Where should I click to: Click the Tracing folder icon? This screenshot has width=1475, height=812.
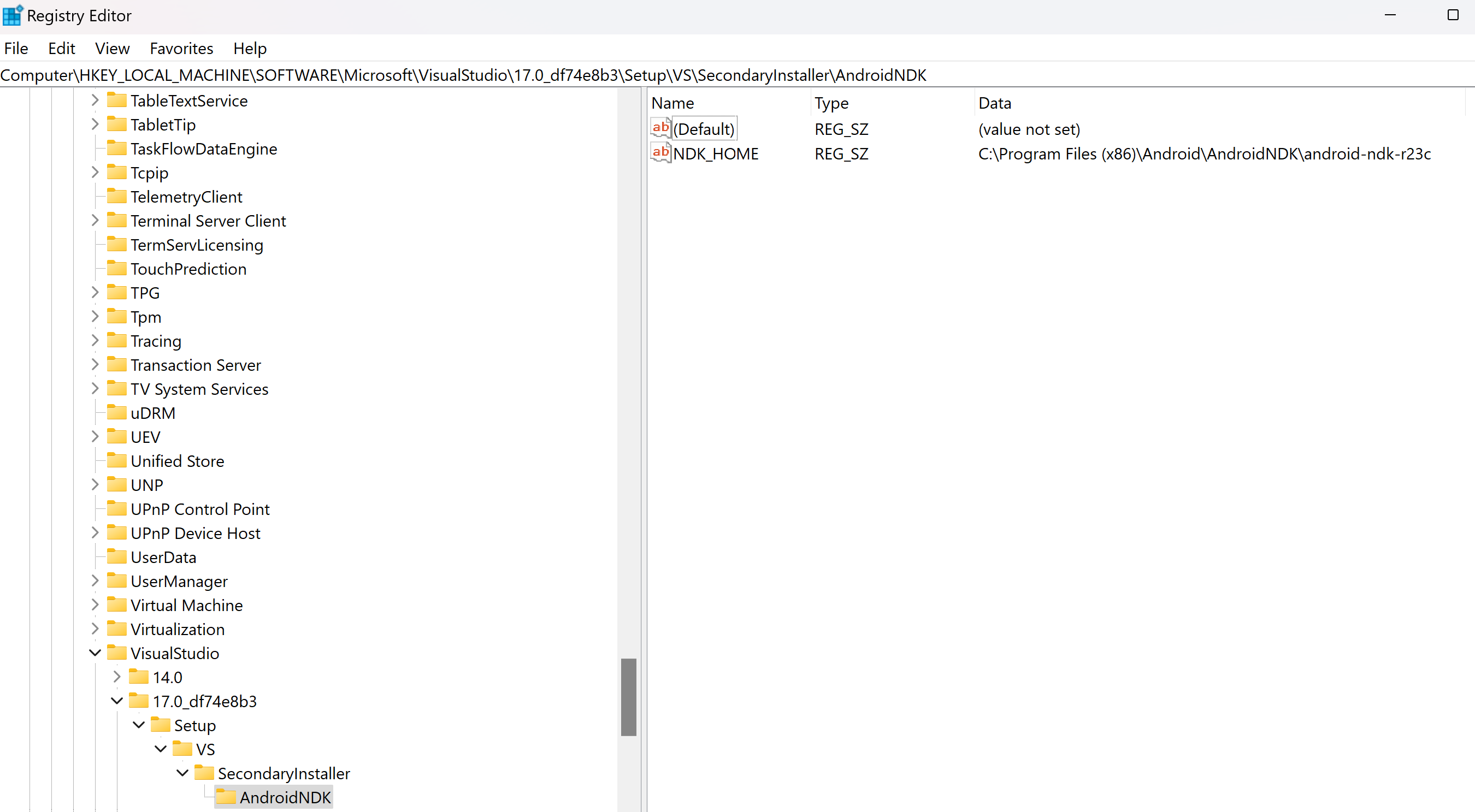coord(117,340)
